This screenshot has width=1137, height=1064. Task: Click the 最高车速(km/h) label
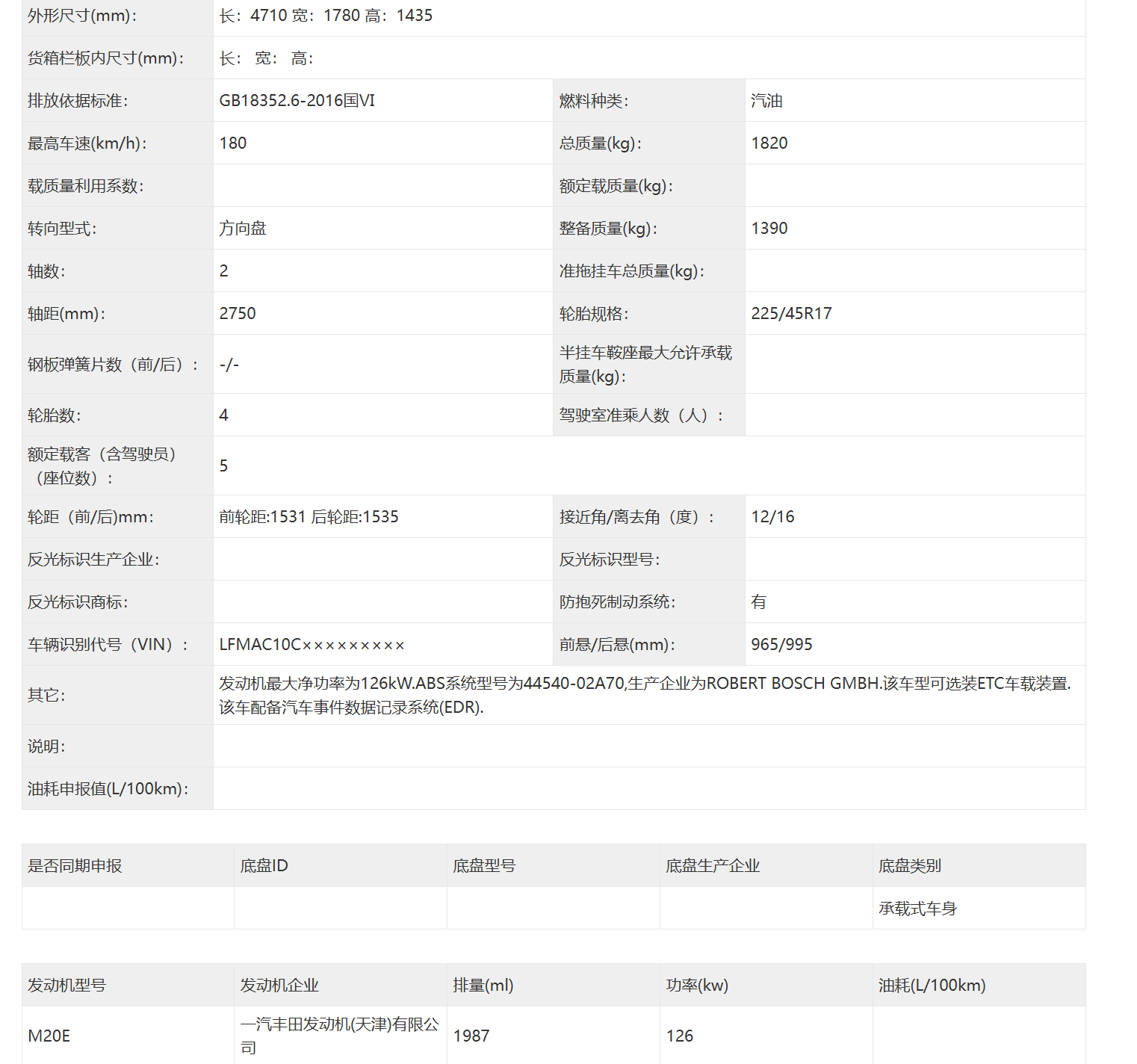pos(87,143)
